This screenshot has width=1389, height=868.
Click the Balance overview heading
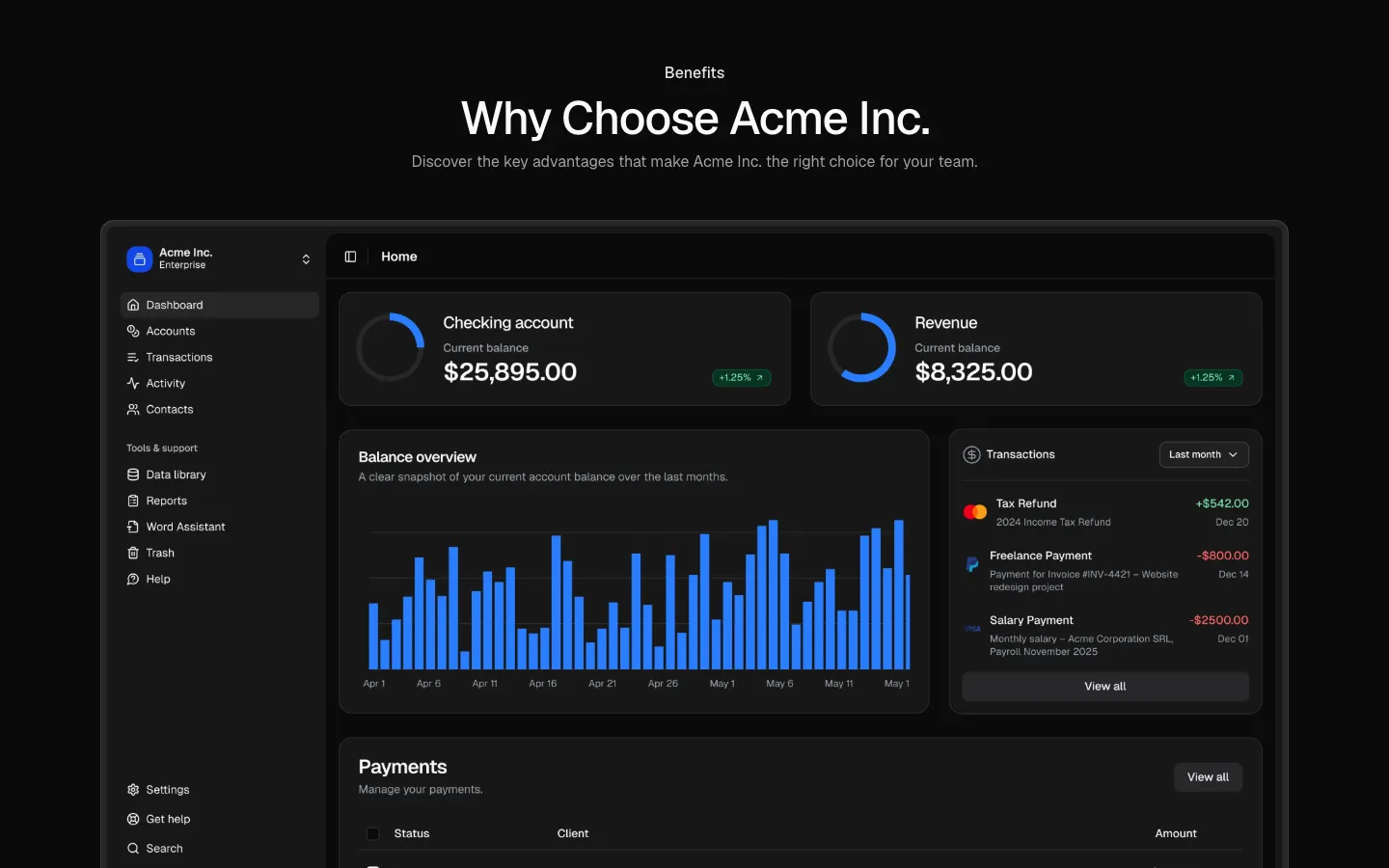tap(418, 457)
